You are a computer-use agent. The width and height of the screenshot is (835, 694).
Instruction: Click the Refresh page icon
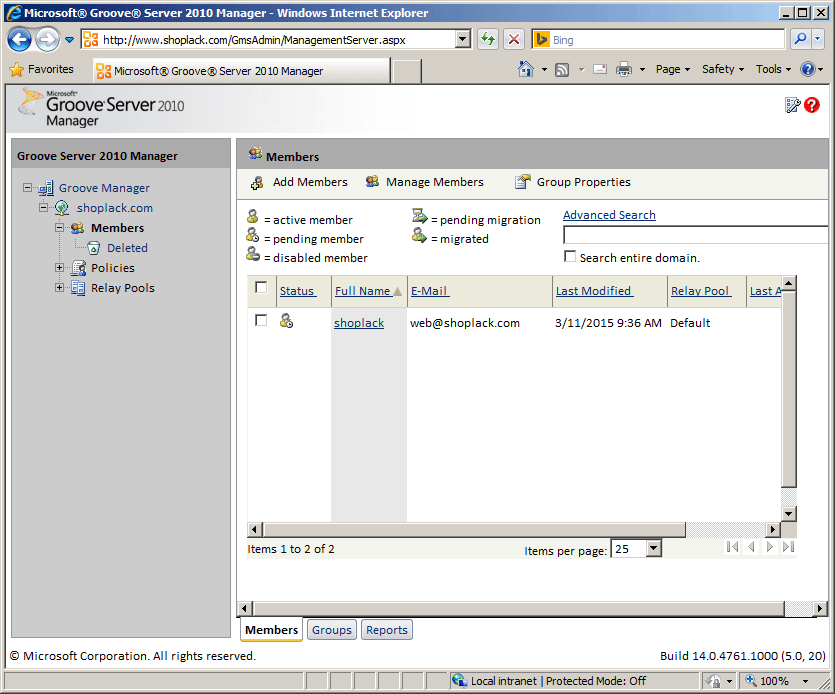coord(488,39)
